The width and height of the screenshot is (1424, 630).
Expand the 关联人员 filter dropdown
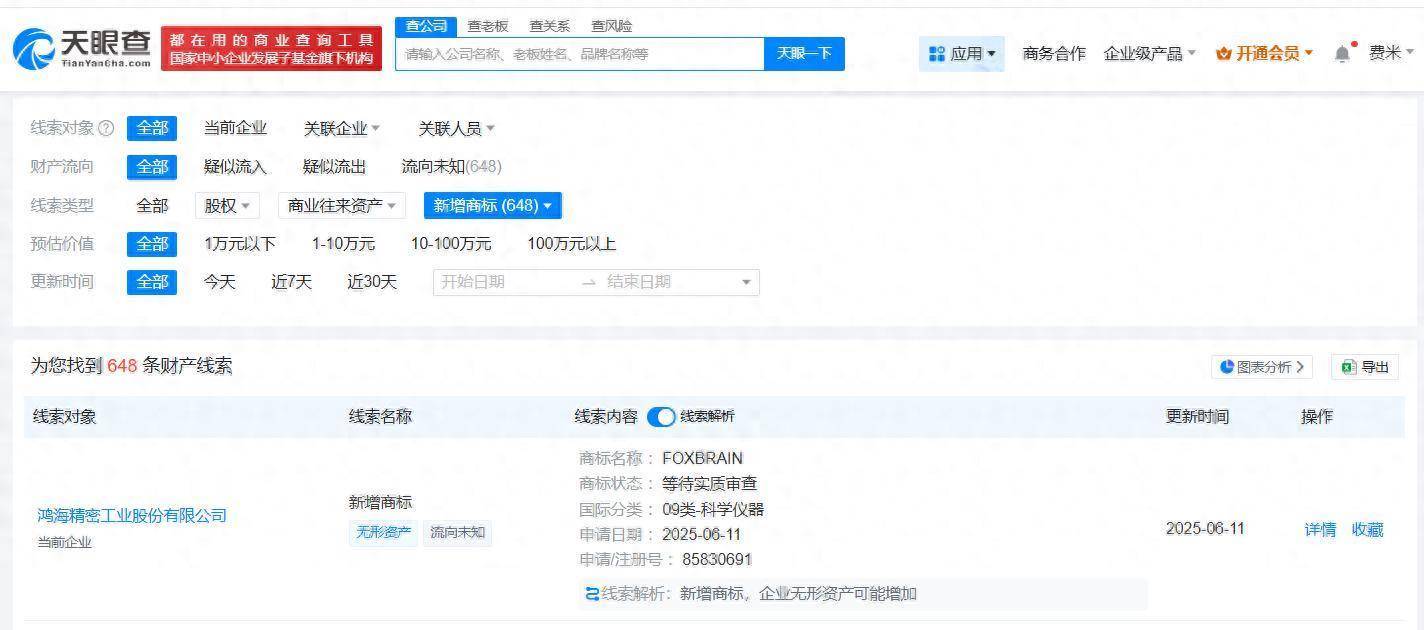(456, 128)
